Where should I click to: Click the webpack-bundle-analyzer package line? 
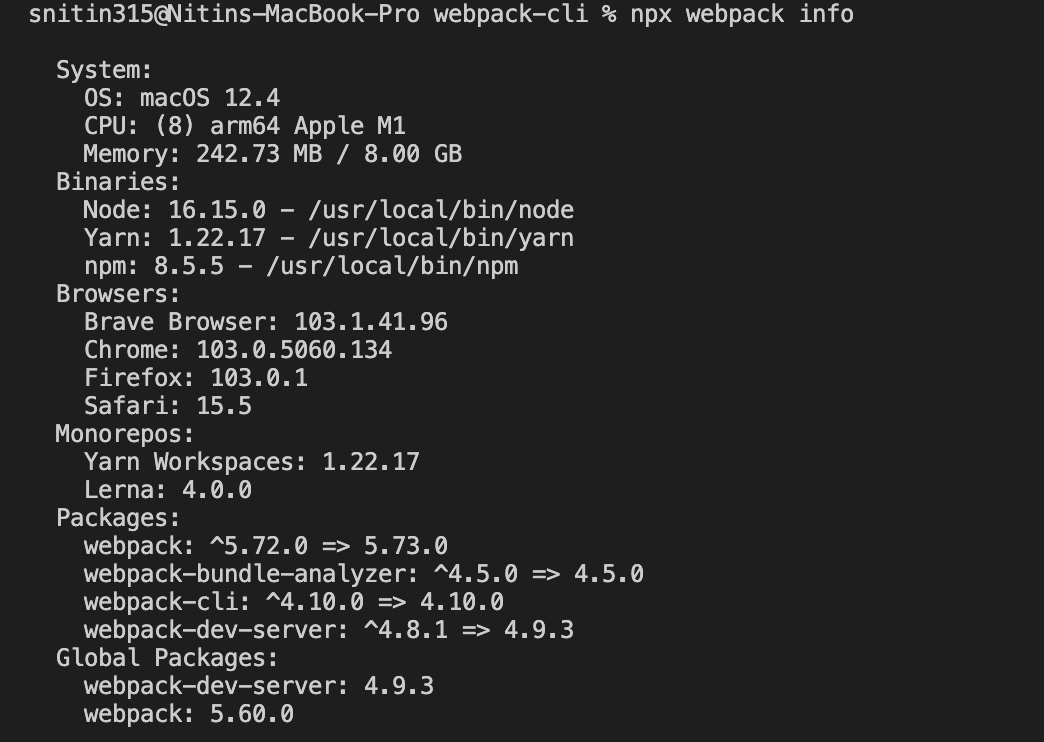(364, 573)
